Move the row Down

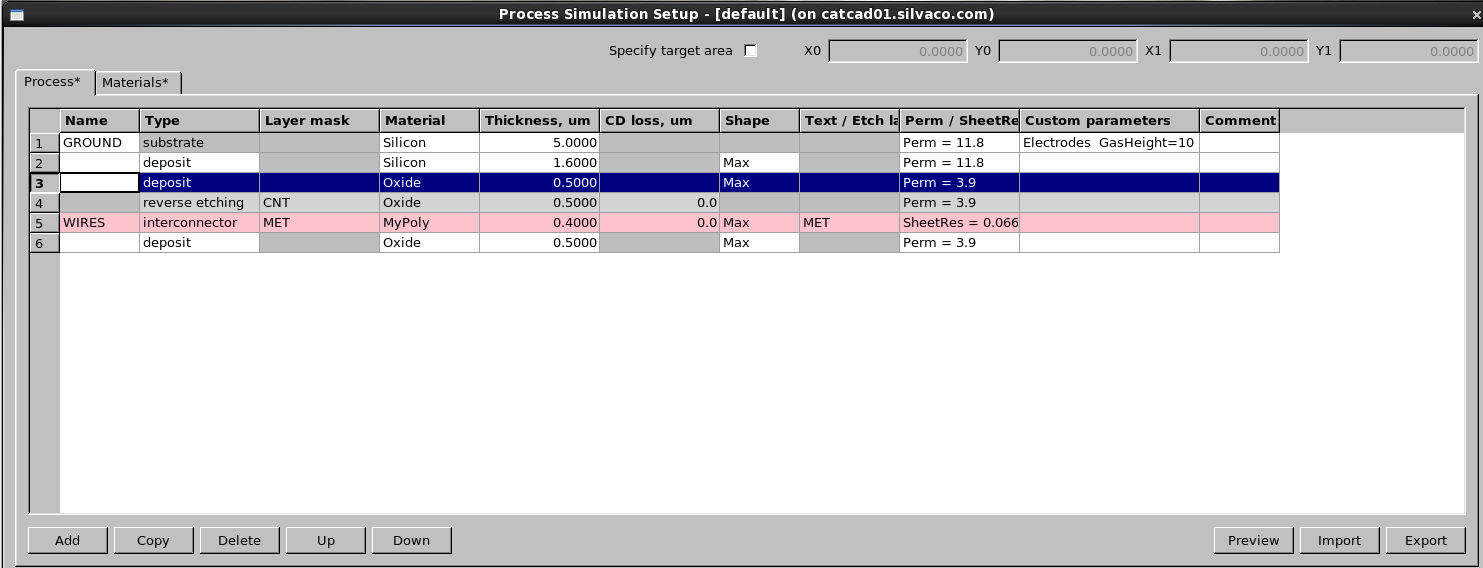pos(411,540)
